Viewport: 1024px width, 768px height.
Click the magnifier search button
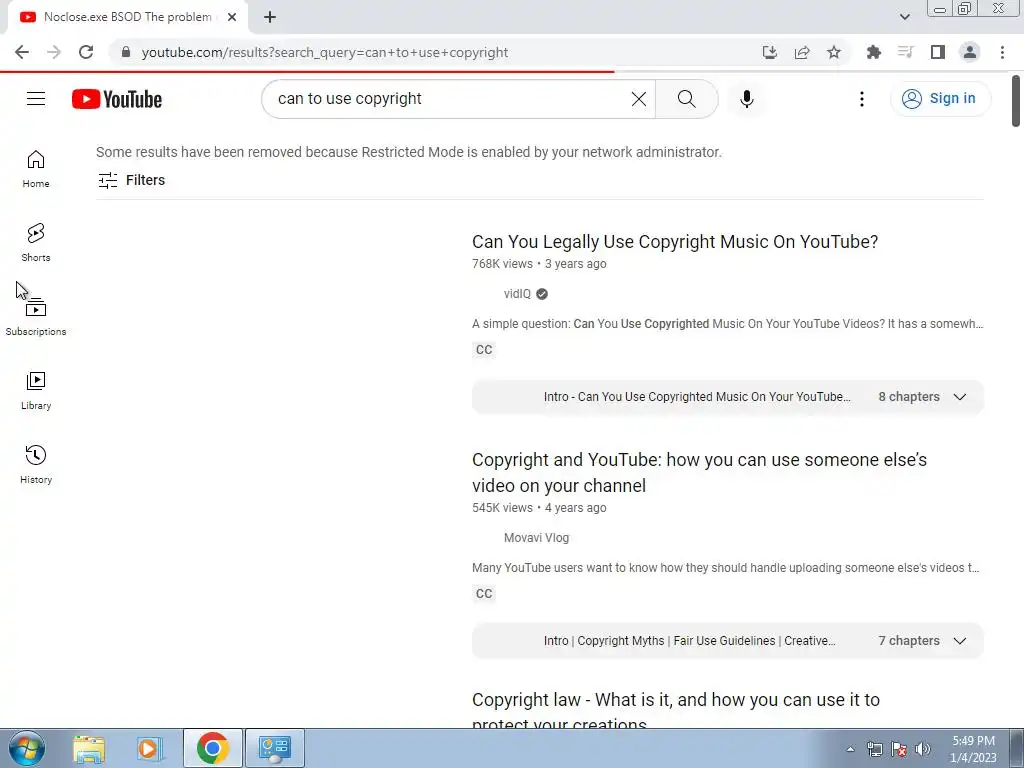pos(686,99)
